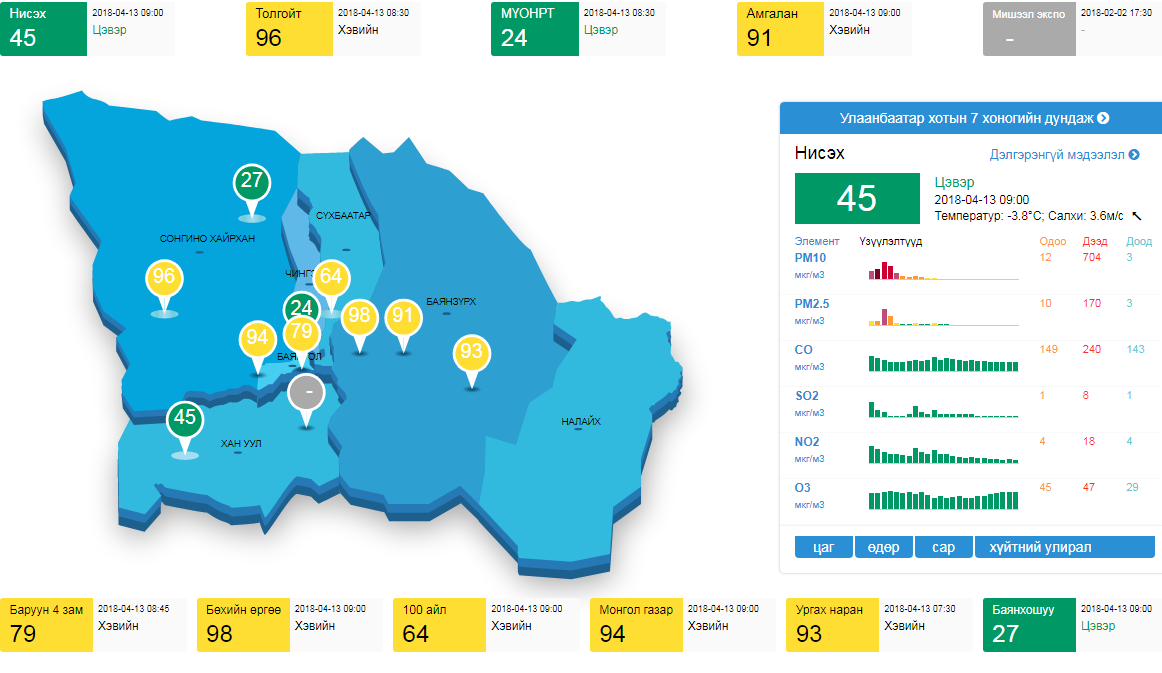Click the yellow map pin showing 96
The height and width of the screenshot is (673, 1162).
coord(164,278)
